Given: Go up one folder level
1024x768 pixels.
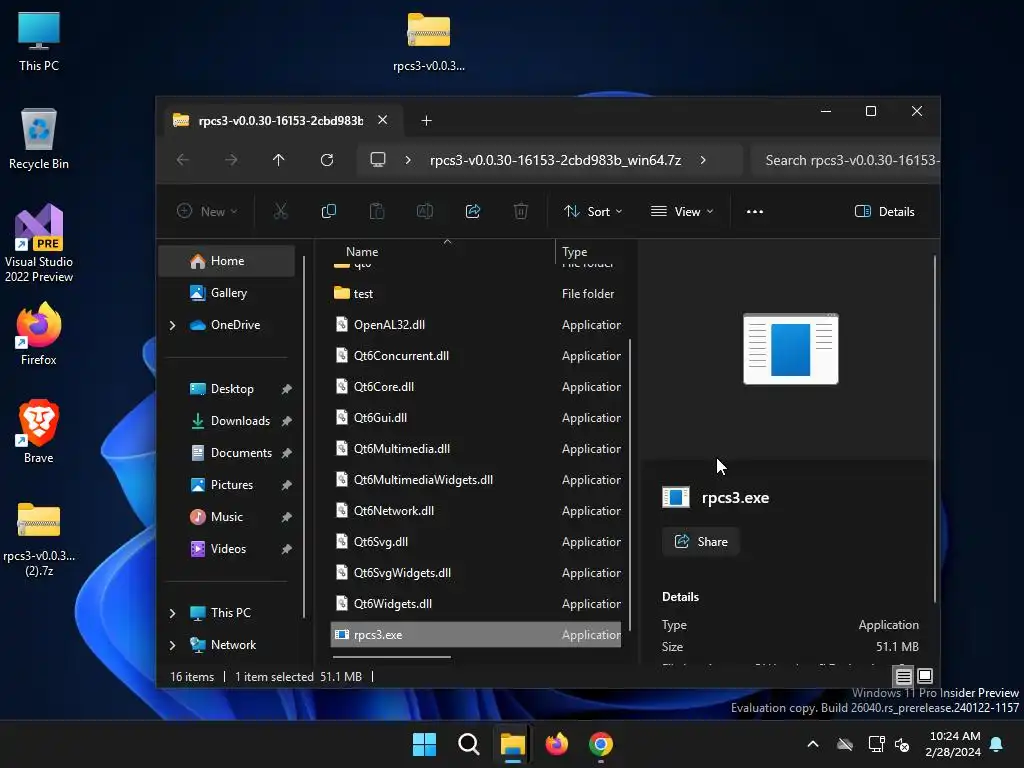Looking at the screenshot, I should click(x=279, y=160).
